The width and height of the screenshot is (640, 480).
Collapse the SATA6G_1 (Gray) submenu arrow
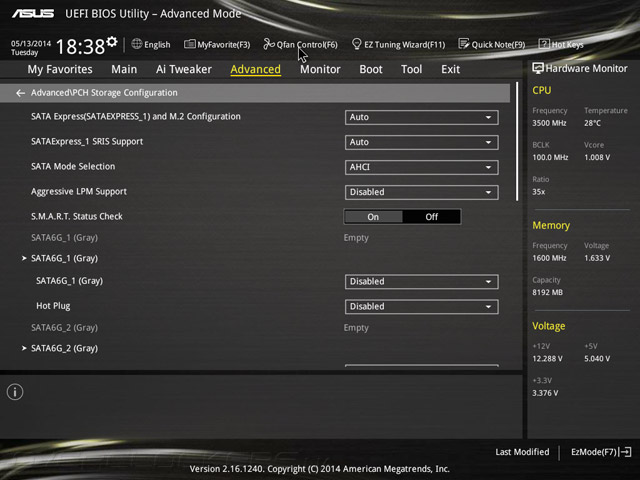[x=24, y=258]
